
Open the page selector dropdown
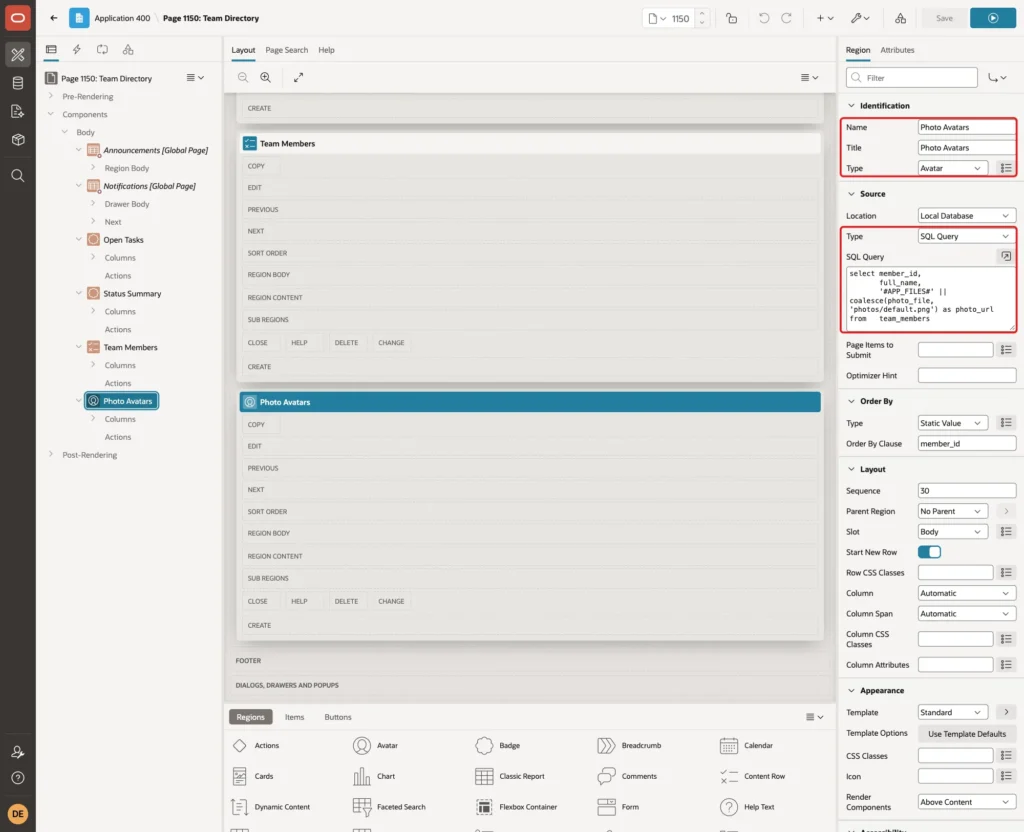(x=657, y=18)
